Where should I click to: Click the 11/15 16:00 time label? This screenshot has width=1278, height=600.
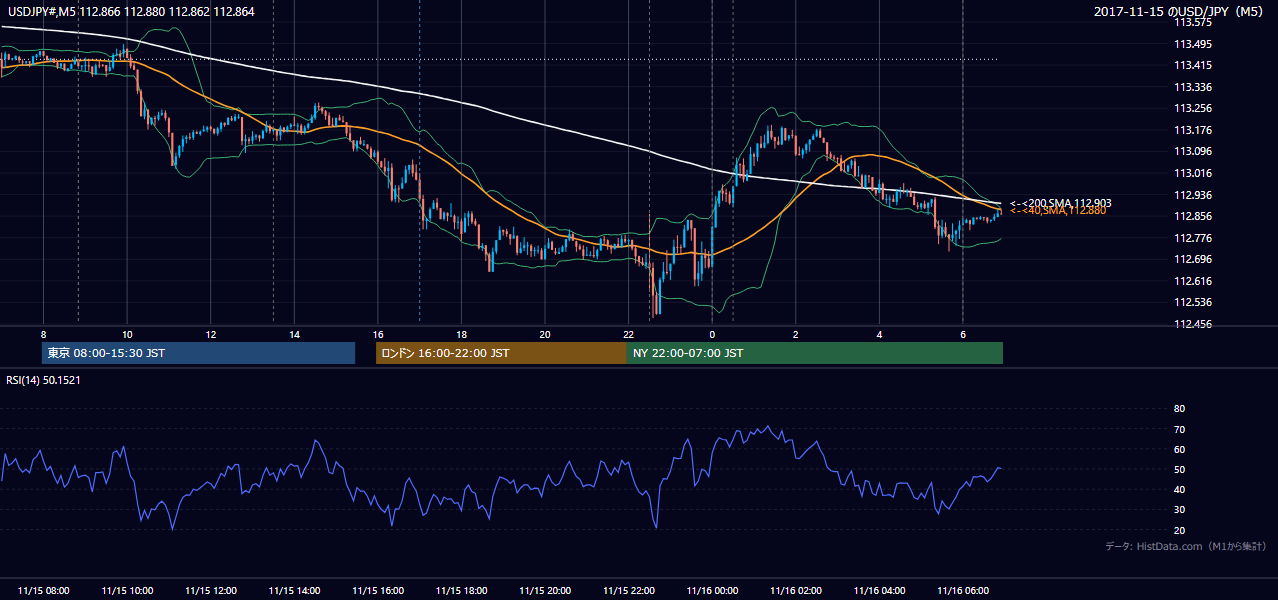378,591
